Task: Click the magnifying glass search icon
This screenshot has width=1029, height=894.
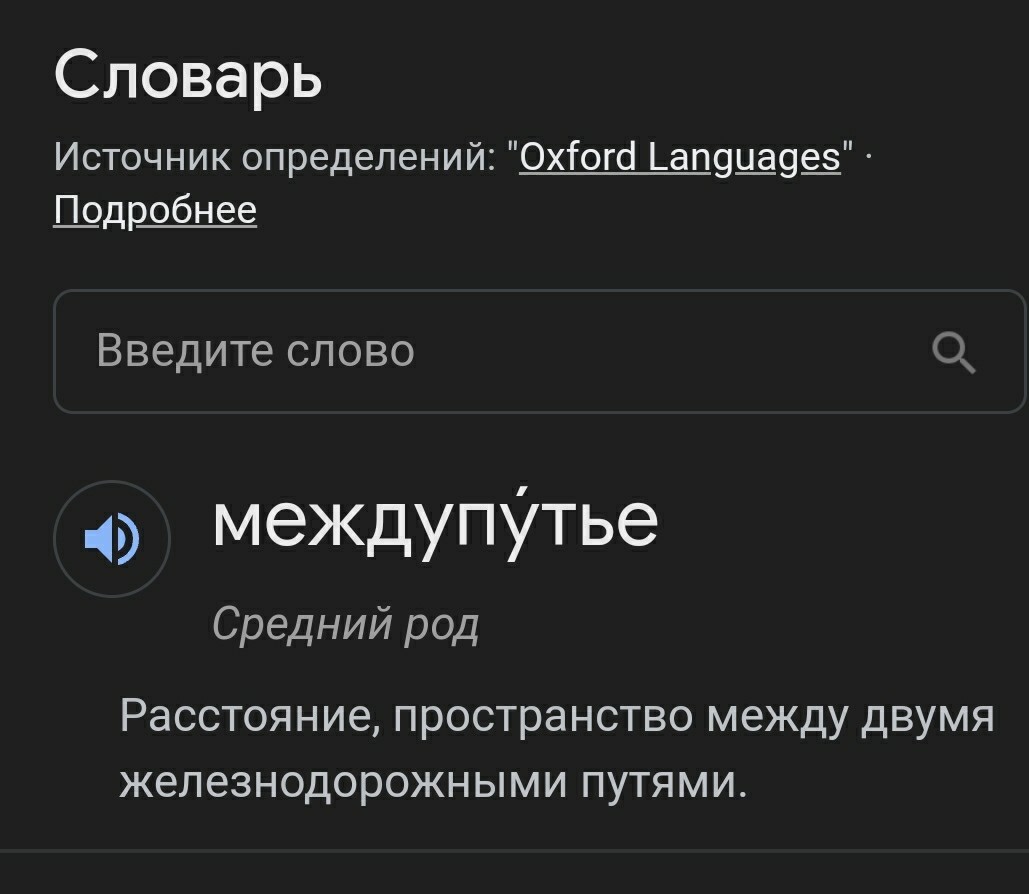Action: (954, 352)
